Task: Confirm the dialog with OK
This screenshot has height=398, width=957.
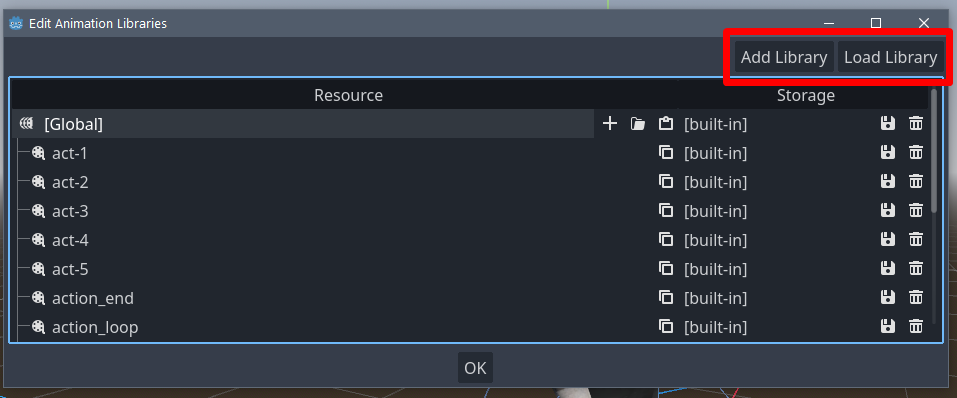Action: coord(475,368)
